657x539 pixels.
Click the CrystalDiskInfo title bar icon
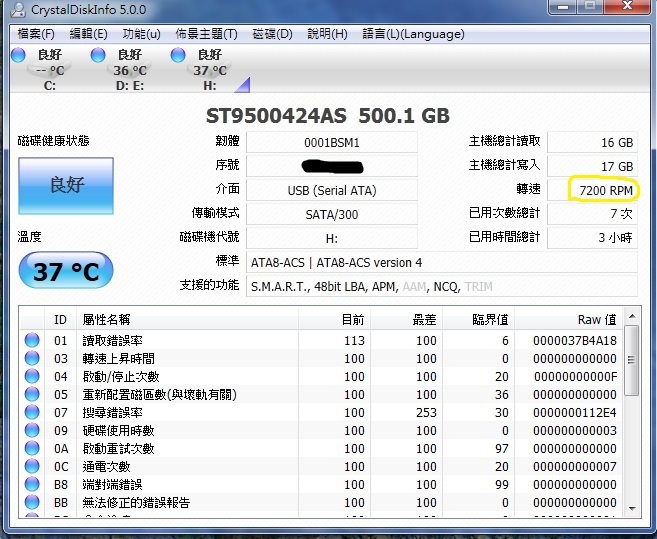[18, 10]
